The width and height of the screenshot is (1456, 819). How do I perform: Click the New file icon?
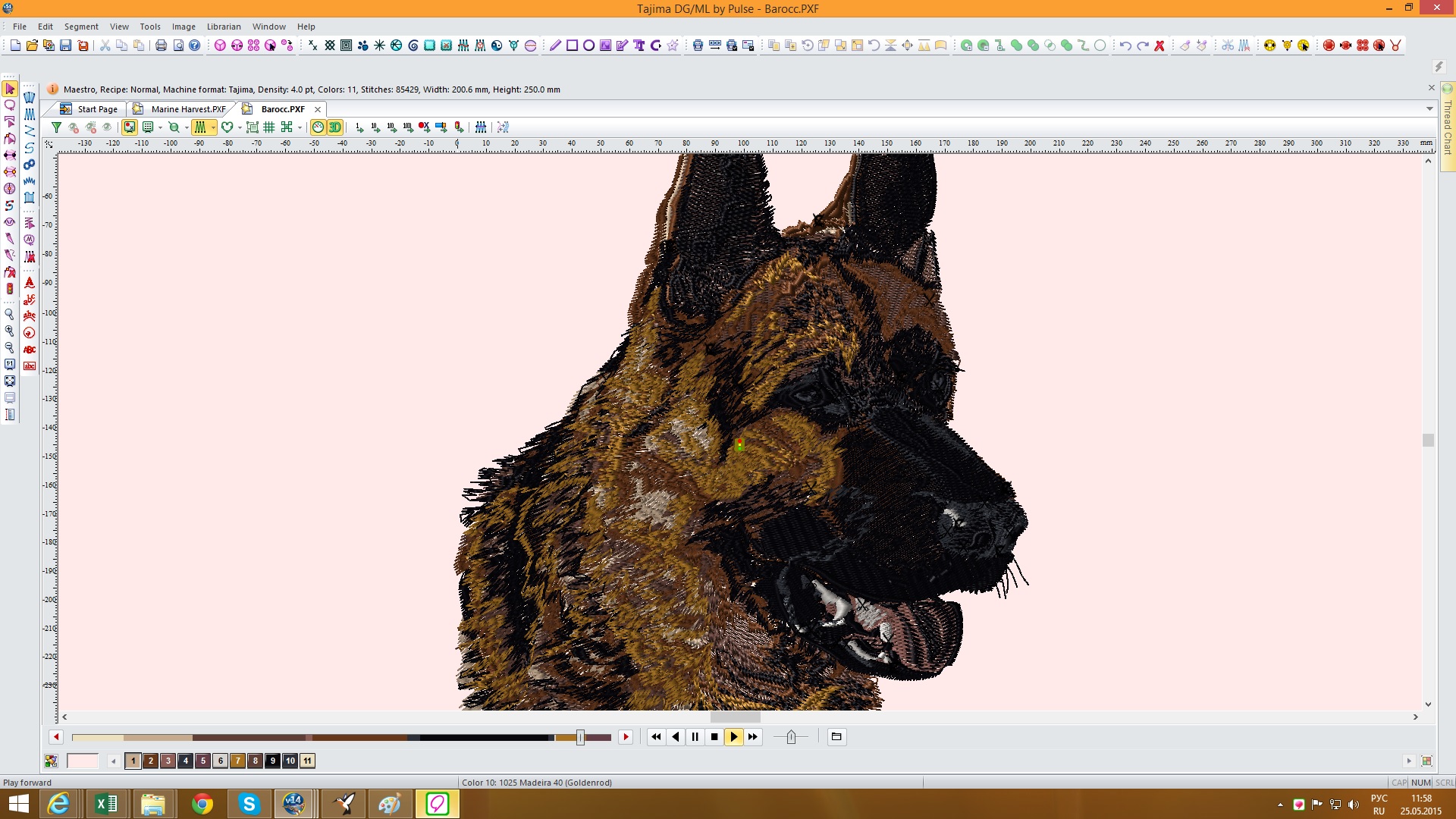[15, 45]
